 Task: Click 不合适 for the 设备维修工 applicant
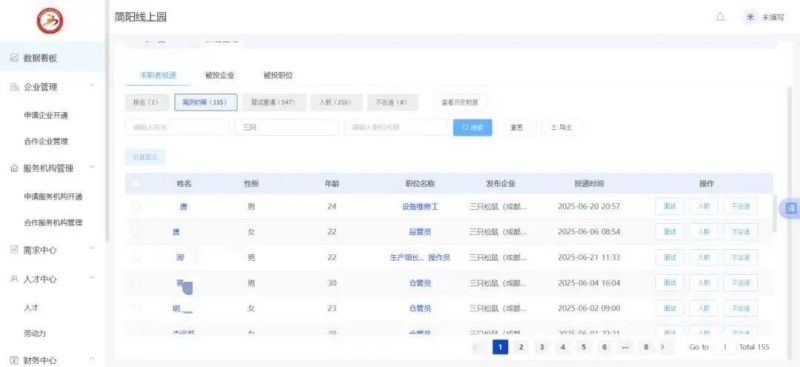click(740, 207)
